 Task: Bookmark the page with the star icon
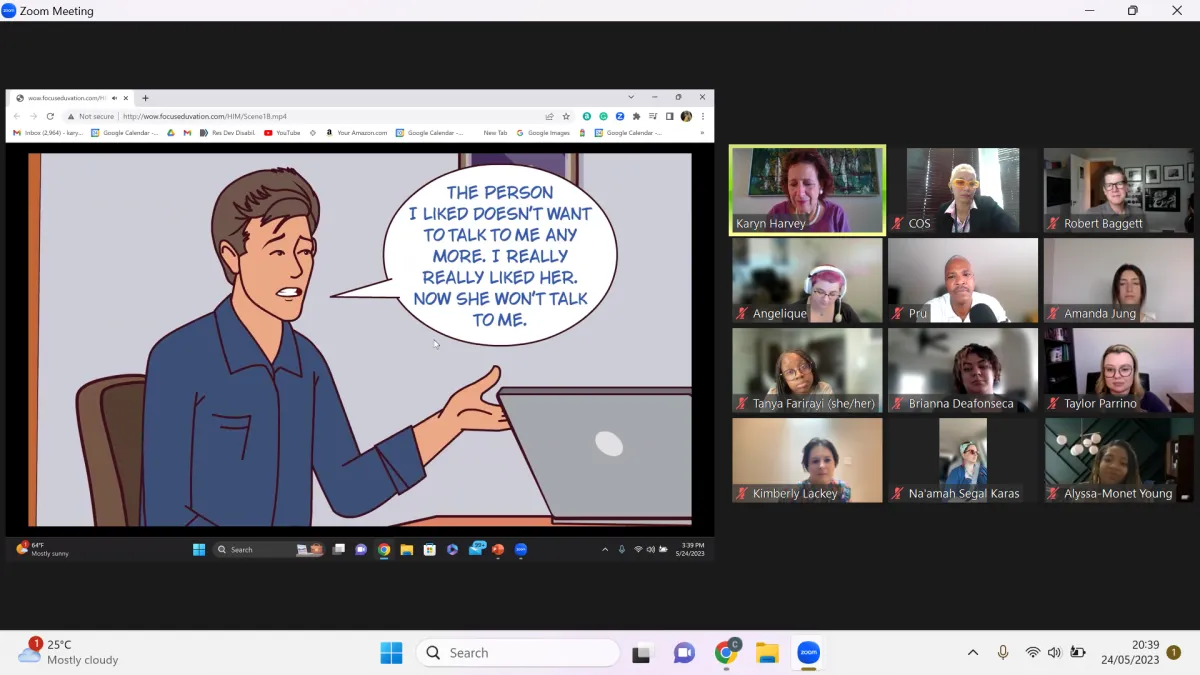[566, 116]
